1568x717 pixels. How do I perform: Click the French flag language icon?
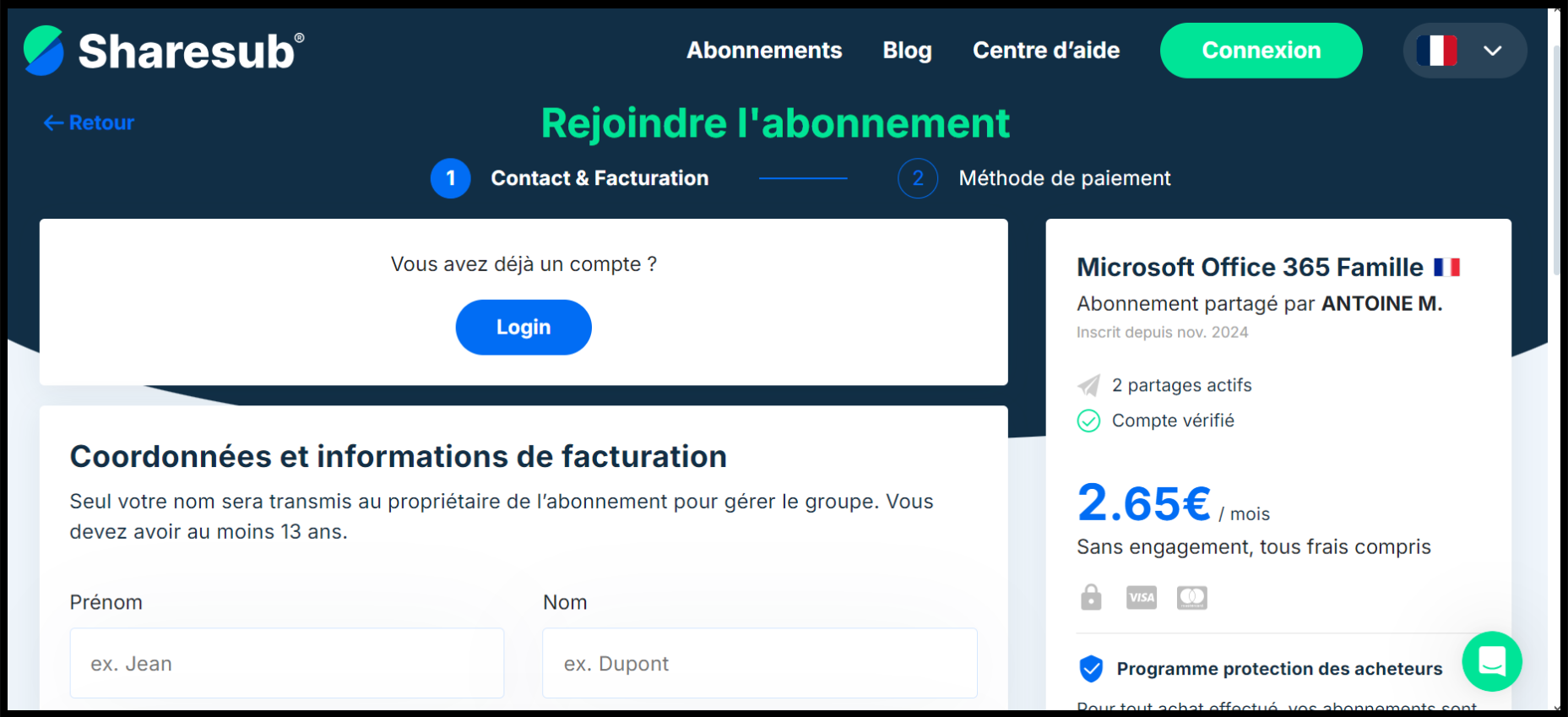point(1436,51)
